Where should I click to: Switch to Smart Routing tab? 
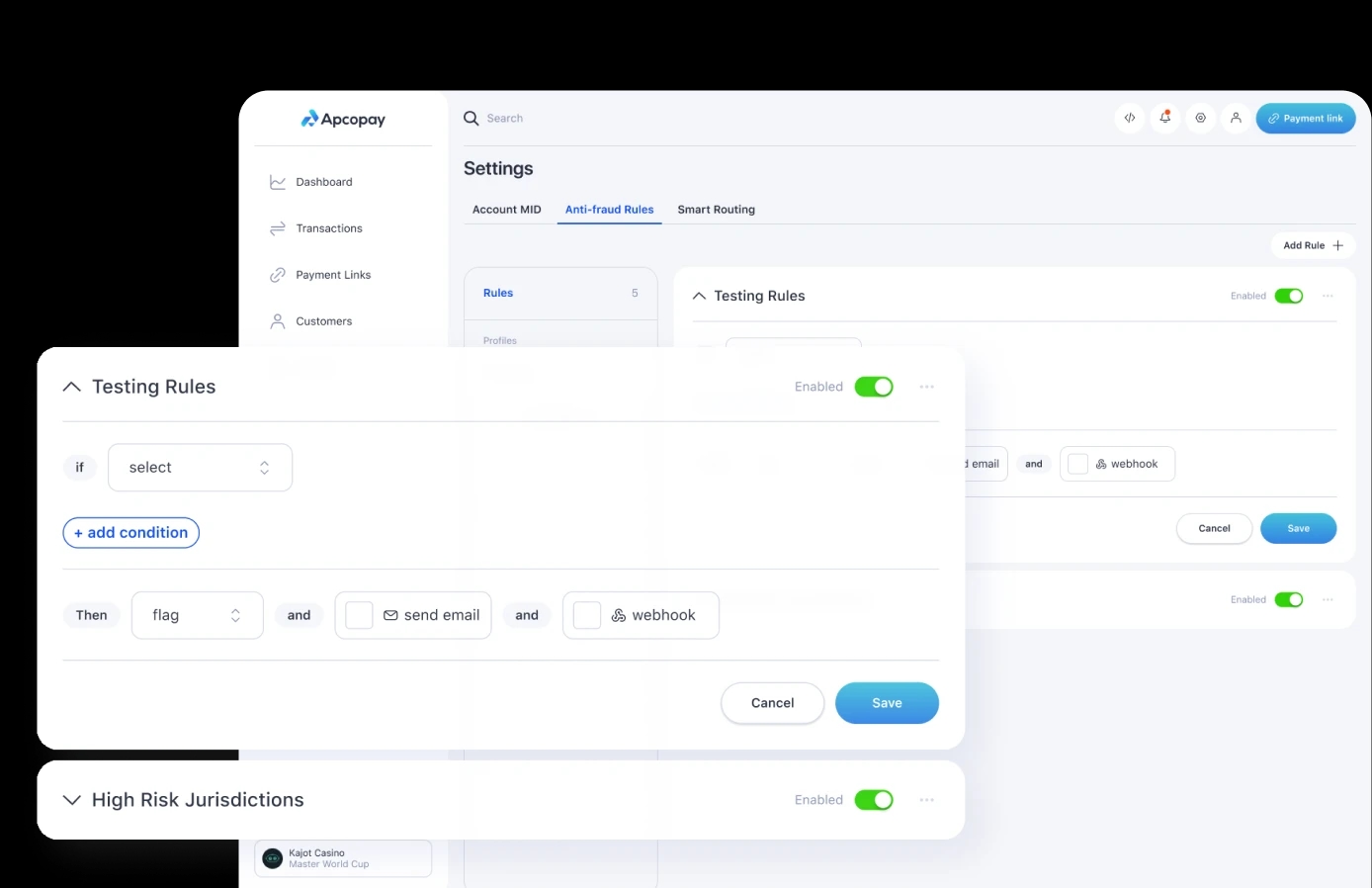tap(717, 210)
